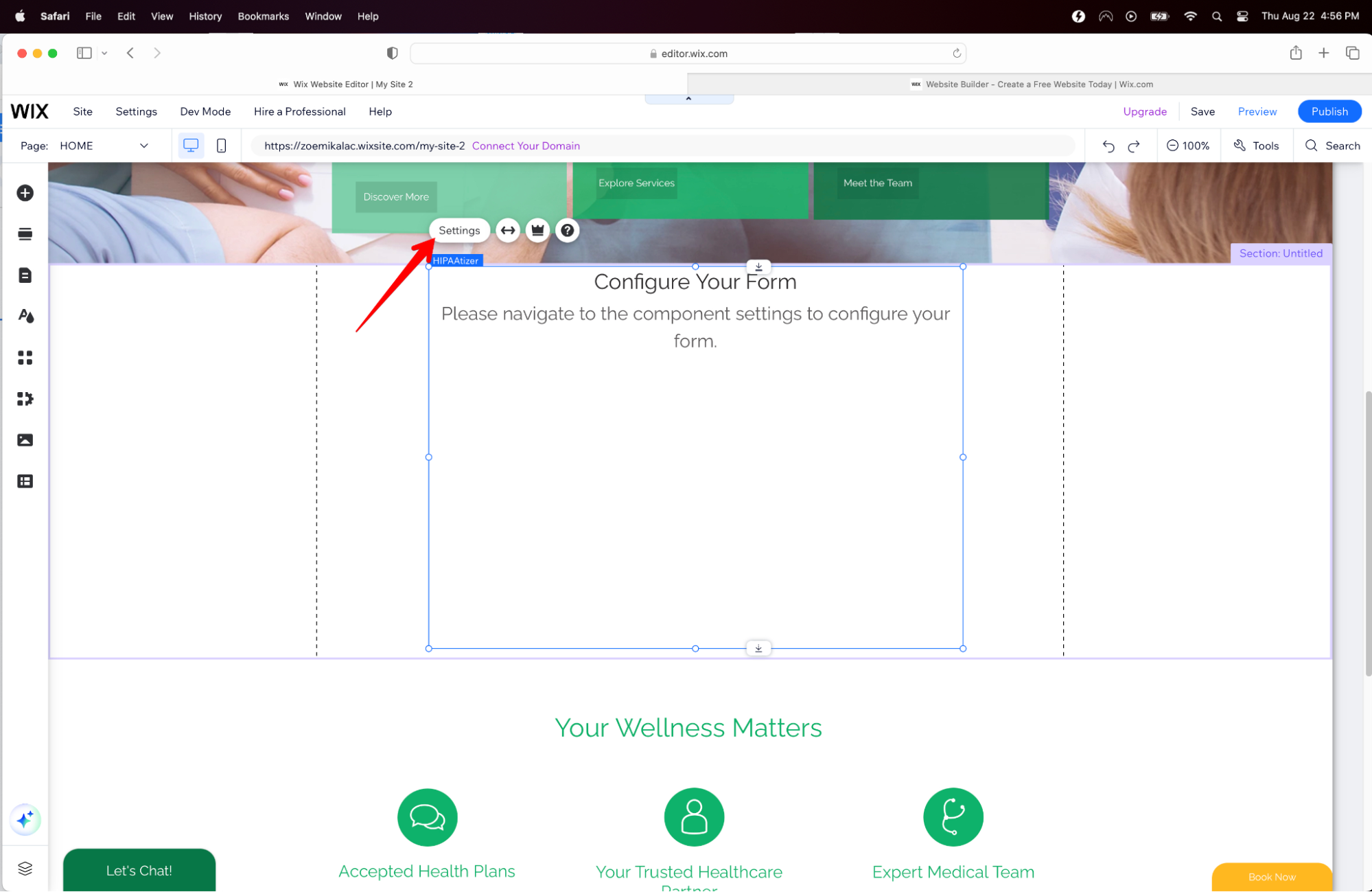The height and width of the screenshot is (892, 1372).
Task: Click the crown upgrade icon on widget
Action: [x=537, y=231]
